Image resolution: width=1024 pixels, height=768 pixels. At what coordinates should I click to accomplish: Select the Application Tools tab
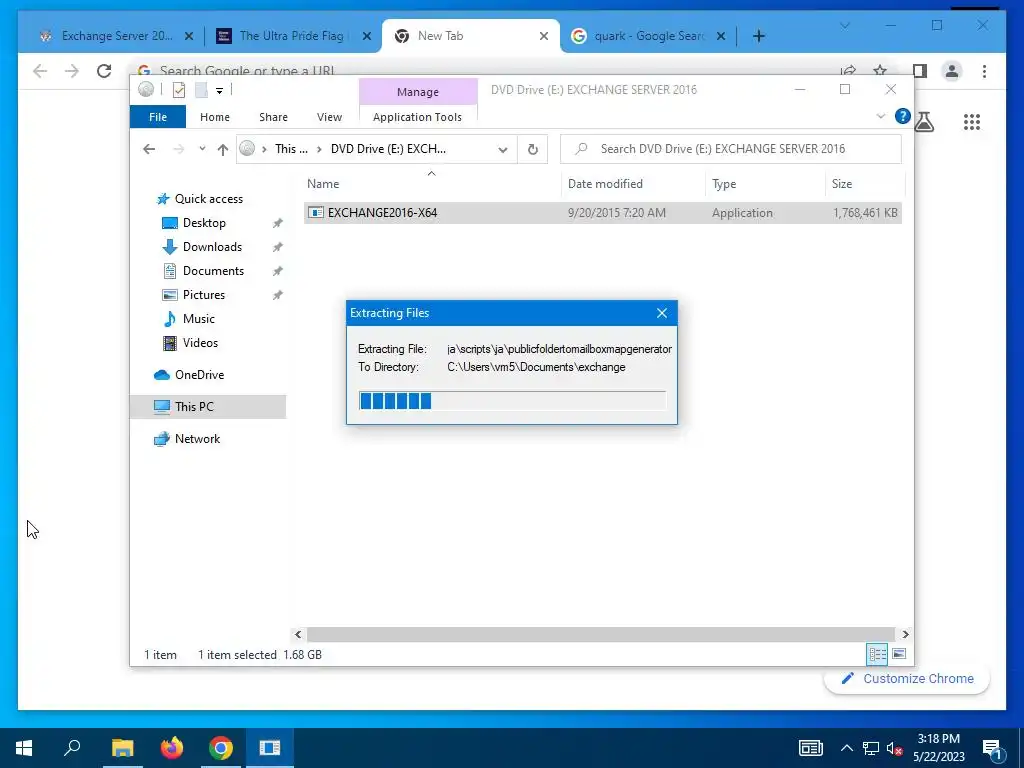click(417, 117)
